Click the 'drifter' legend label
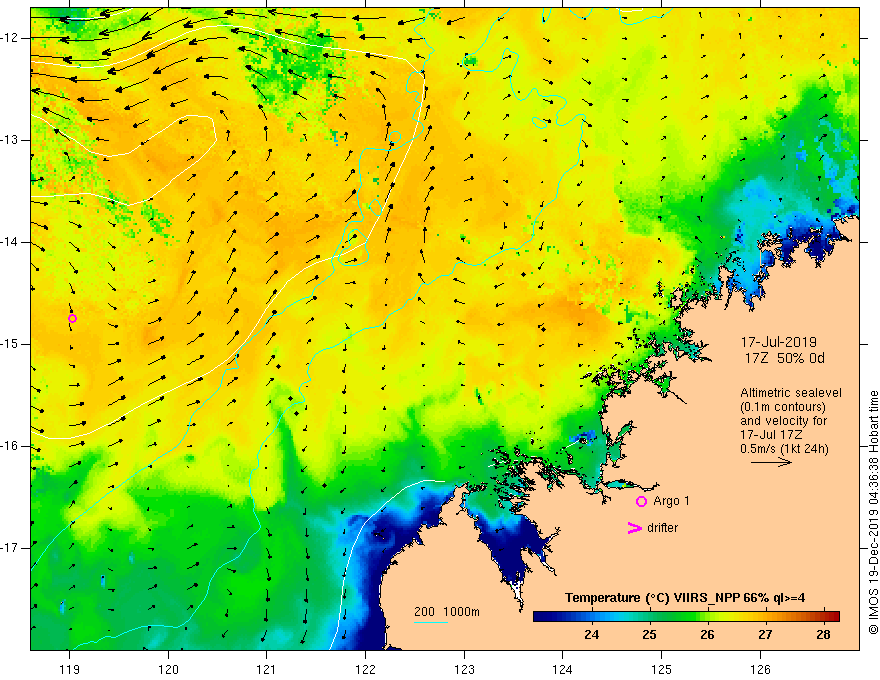880x680 pixels. coord(662,528)
